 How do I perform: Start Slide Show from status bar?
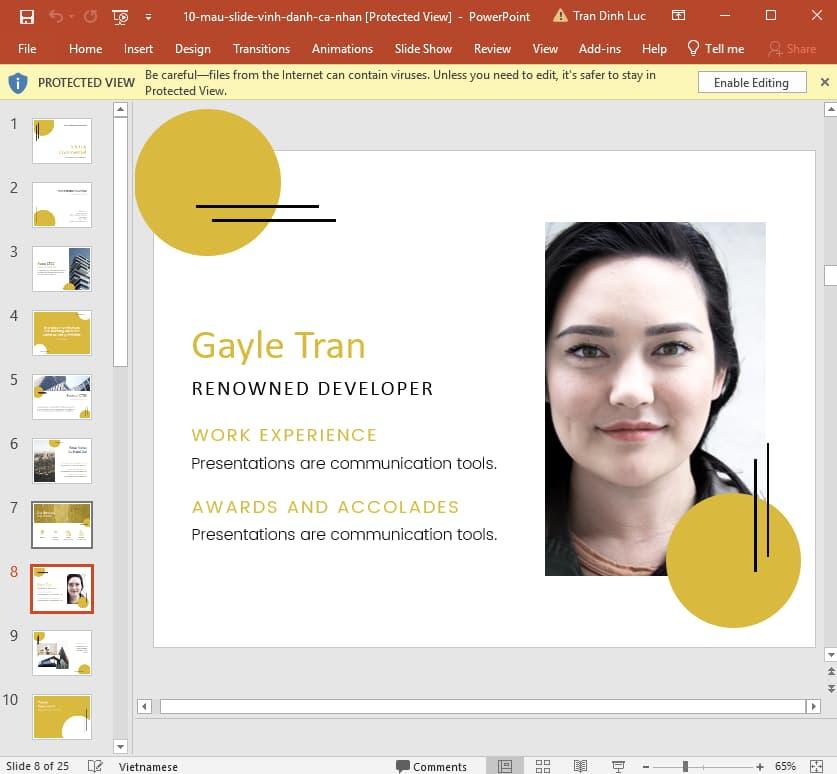[618, 766]
